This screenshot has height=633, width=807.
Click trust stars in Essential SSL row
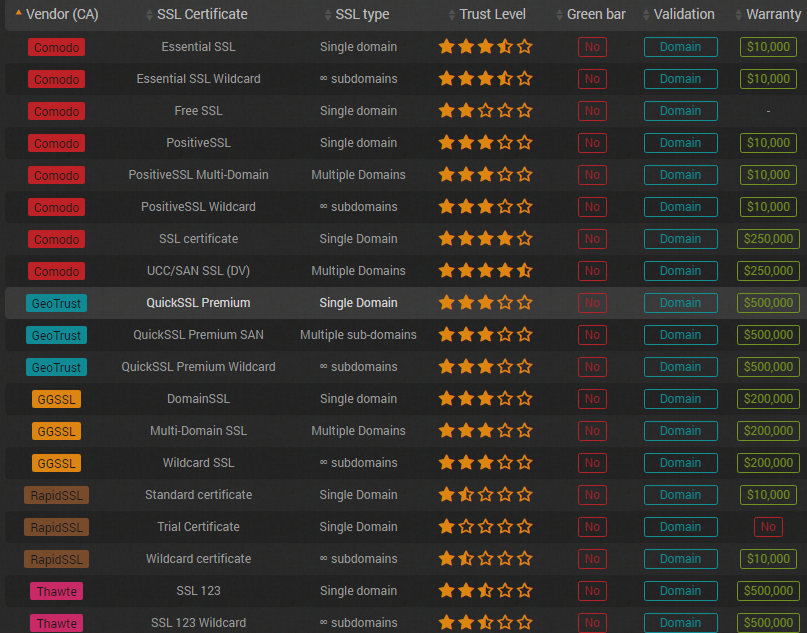coord(485,47)
